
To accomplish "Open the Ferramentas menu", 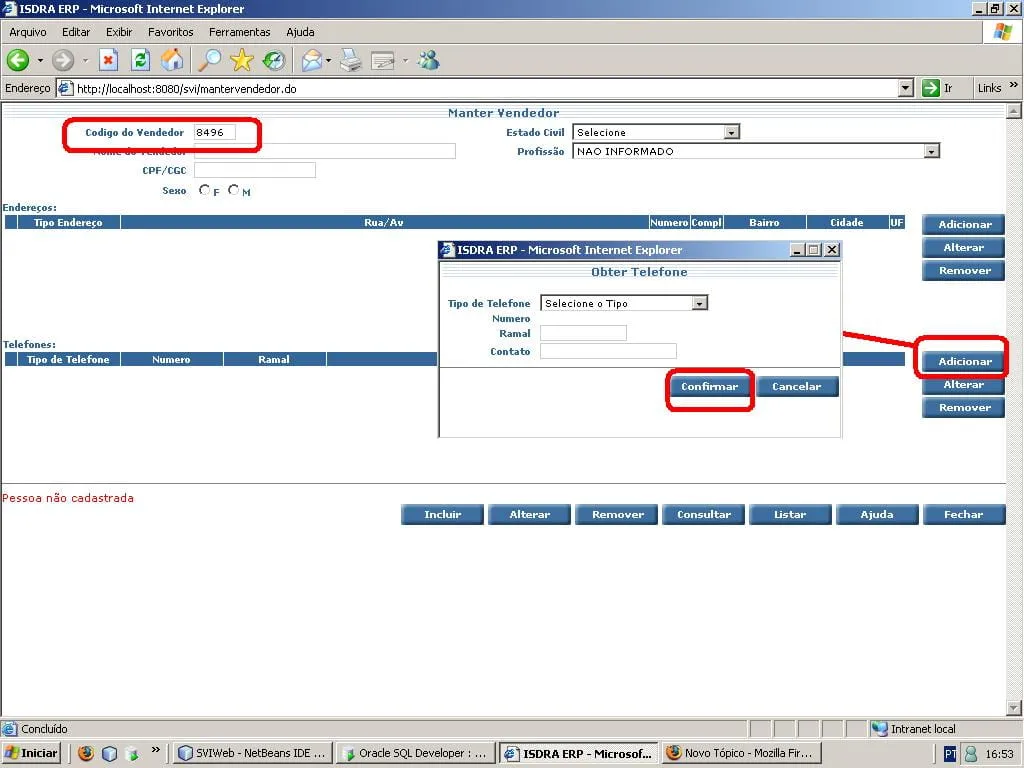I will 240,32.
